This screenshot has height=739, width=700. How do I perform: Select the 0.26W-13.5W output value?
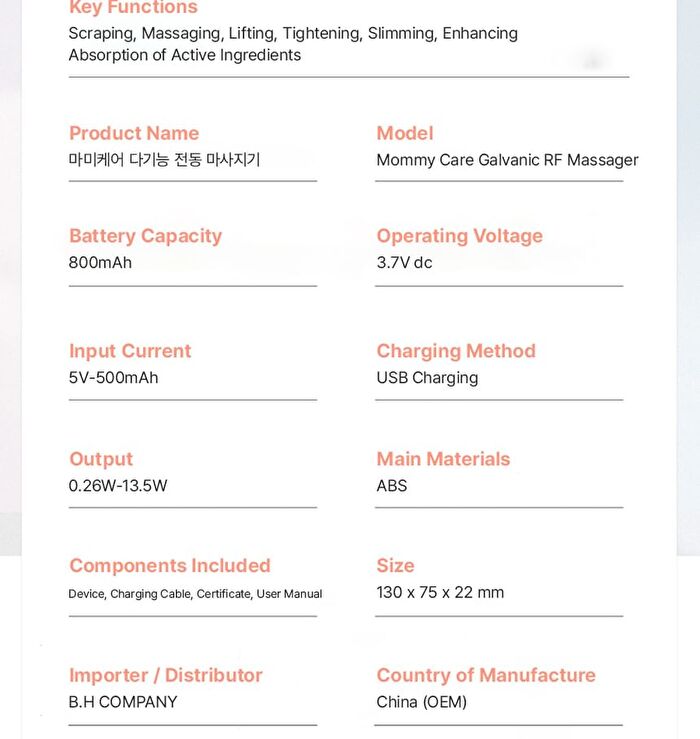(118, 485)
